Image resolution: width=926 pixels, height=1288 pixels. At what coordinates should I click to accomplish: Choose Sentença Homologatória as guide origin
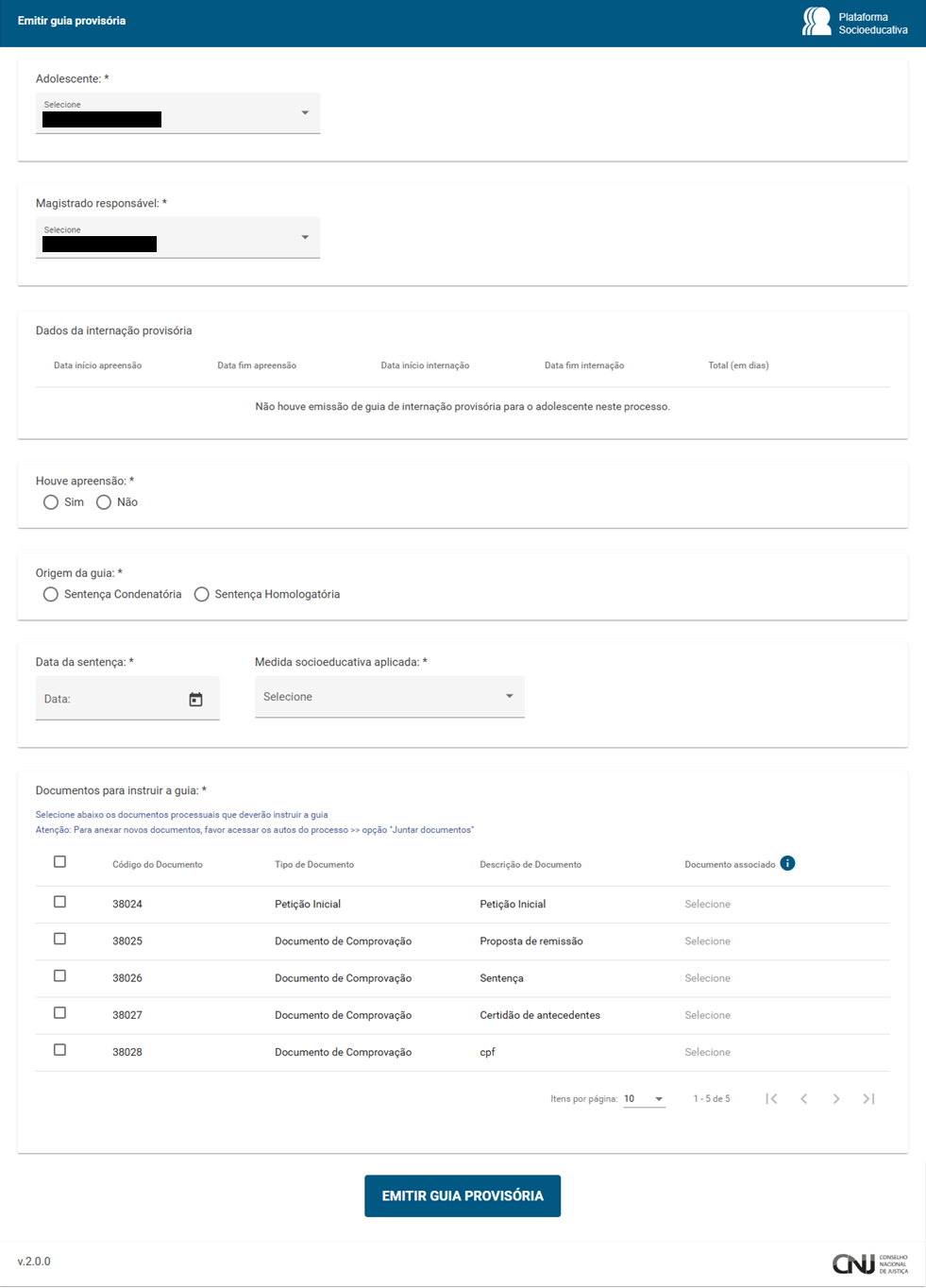pyautogui.click(x=201, y=594)
